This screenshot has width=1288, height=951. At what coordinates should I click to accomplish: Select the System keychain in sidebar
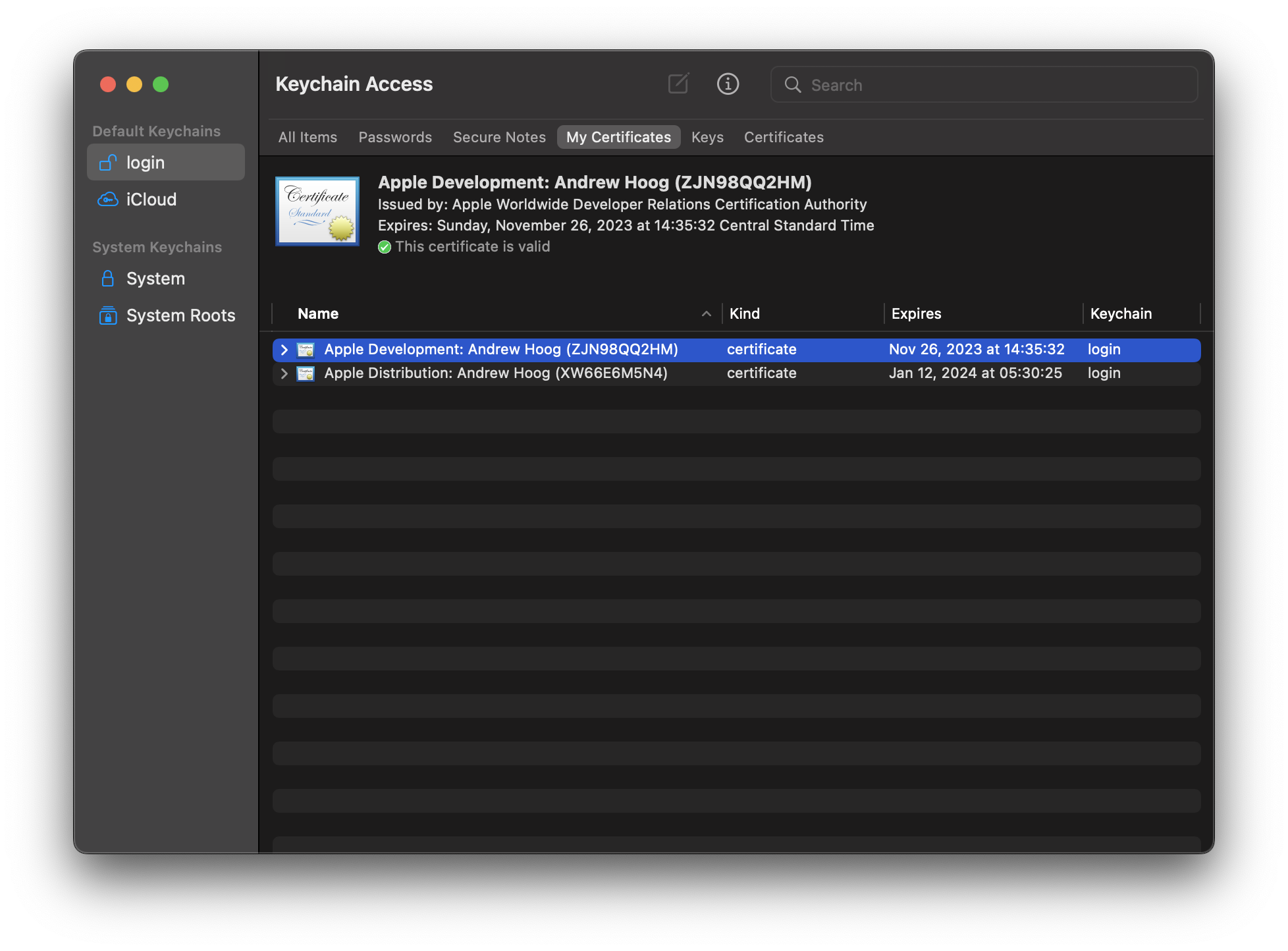(x=166, y=279)
